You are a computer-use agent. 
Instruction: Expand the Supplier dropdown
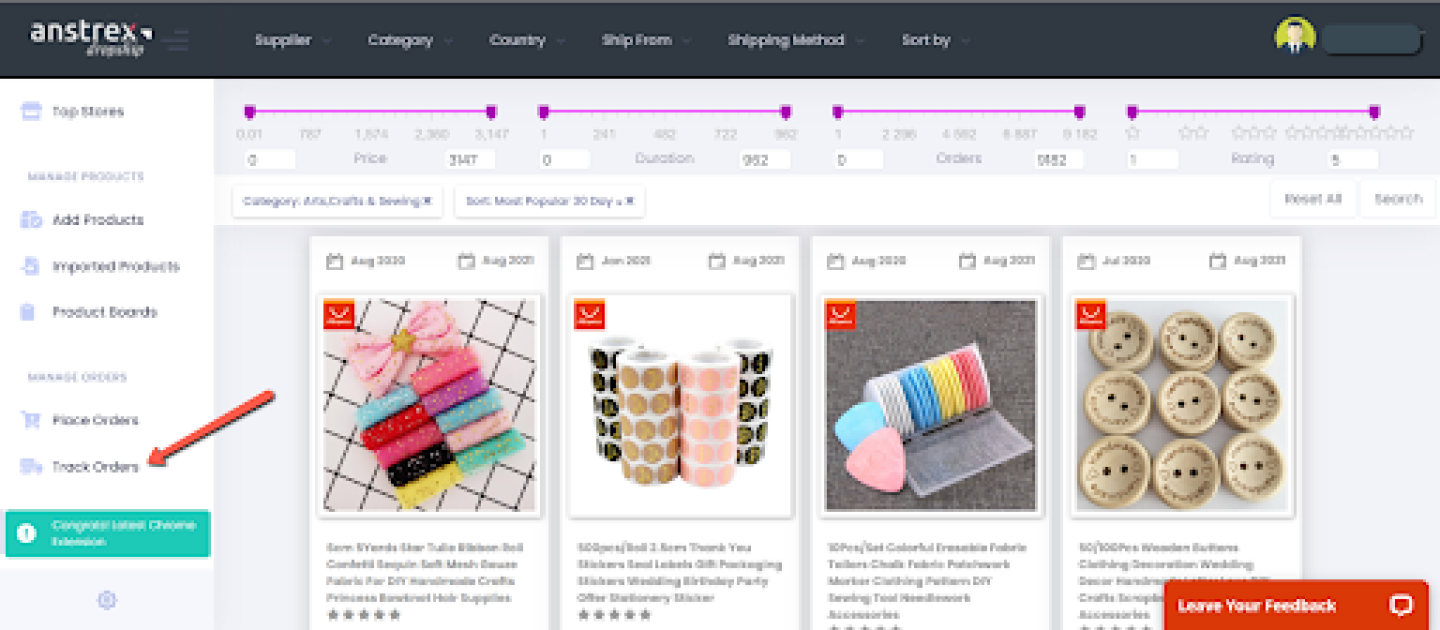(291, 41)
